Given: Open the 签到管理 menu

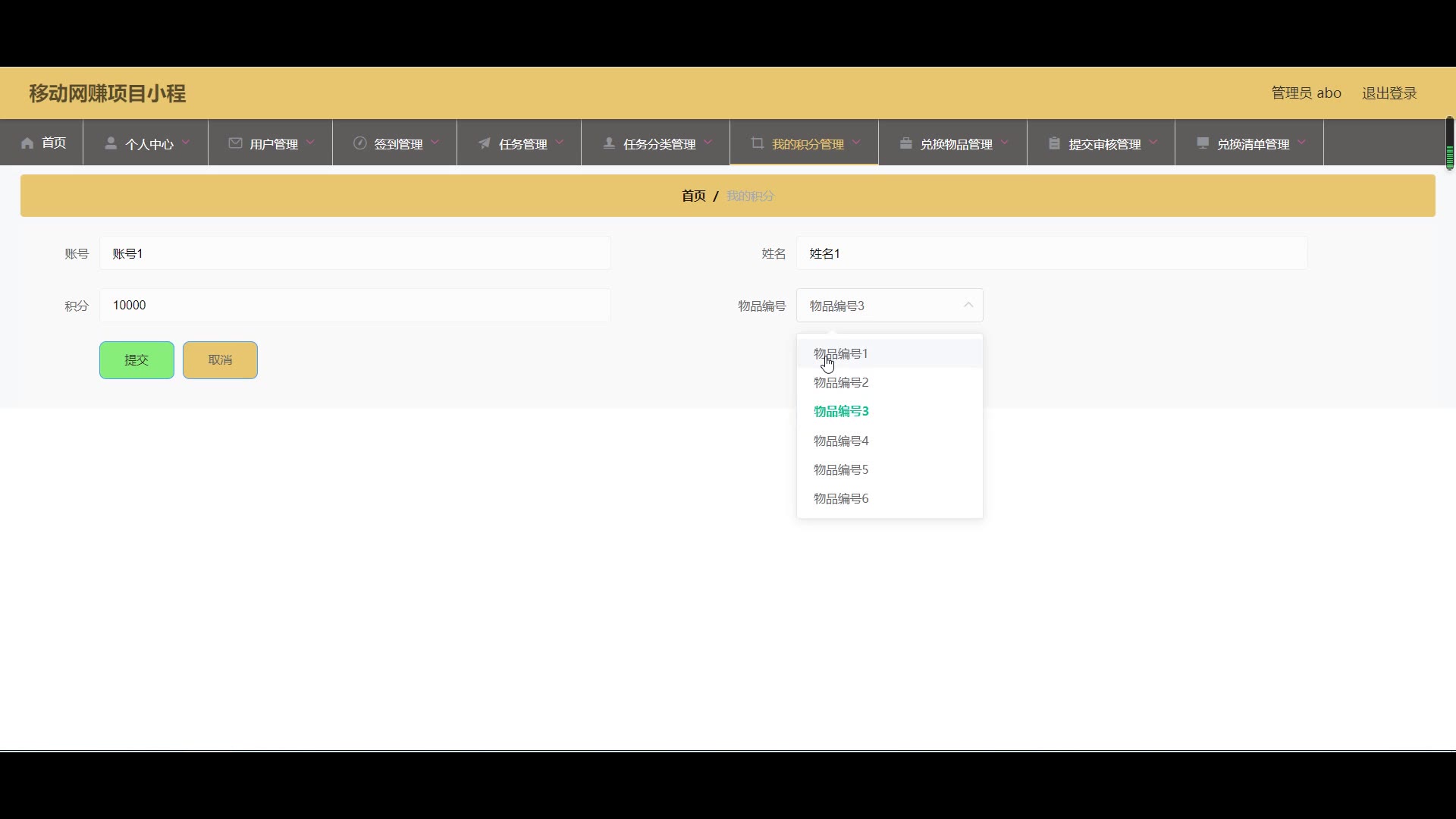Looking at the screenshot, I should tap(394, 143).
